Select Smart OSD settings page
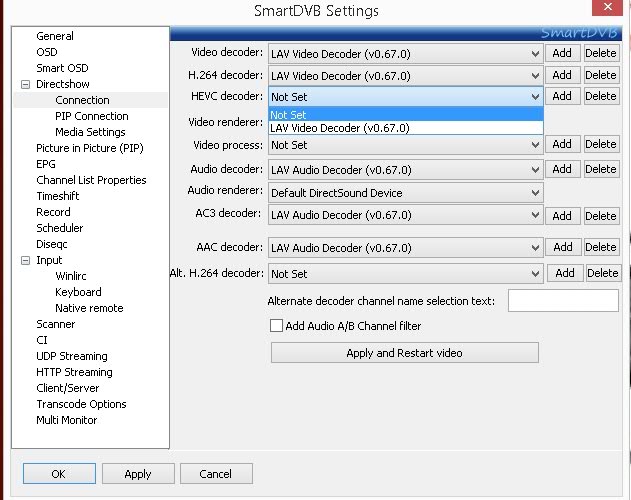 point(62,68)
